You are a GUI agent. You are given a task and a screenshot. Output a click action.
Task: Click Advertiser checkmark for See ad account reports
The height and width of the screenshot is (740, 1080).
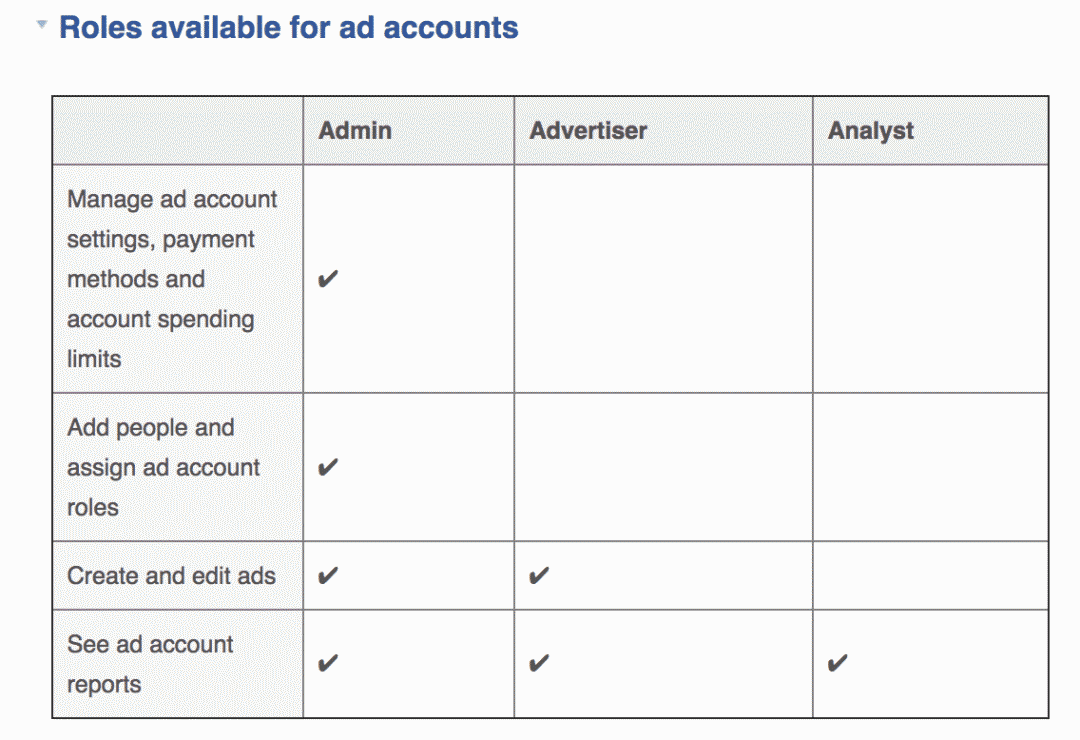539,664
